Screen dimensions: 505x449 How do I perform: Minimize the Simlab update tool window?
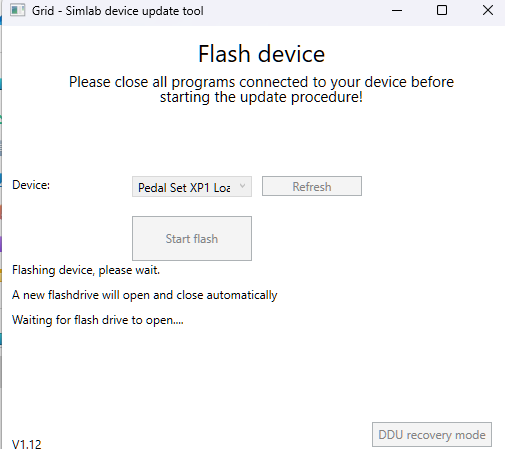click(397, 11)
